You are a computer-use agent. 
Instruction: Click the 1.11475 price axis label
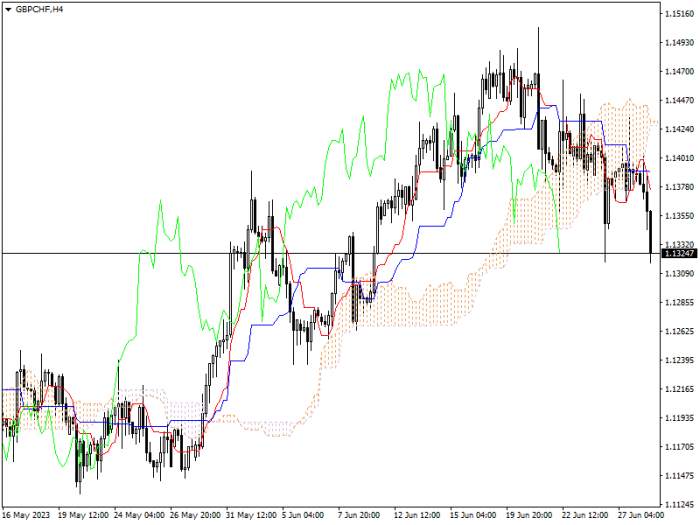point(679,476)
